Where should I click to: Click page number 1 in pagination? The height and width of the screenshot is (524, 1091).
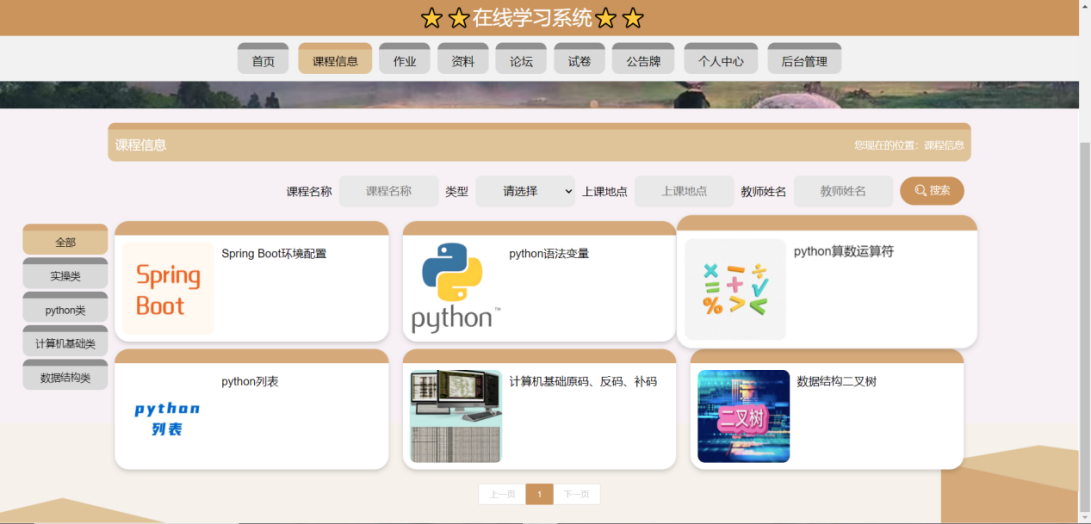(539, 494)
